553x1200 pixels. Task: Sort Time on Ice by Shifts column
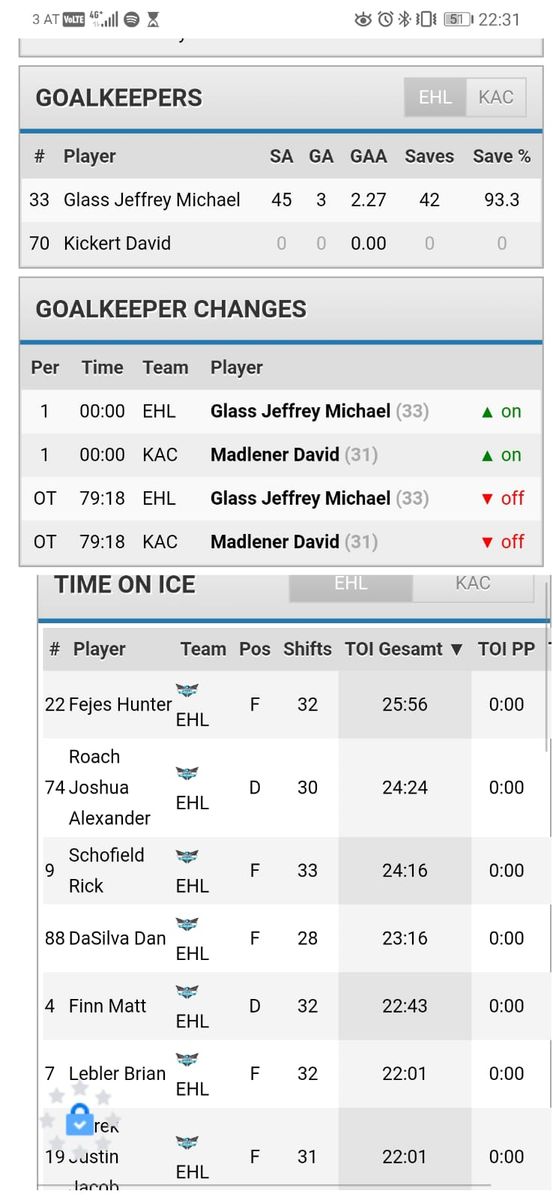pos(307,649)
